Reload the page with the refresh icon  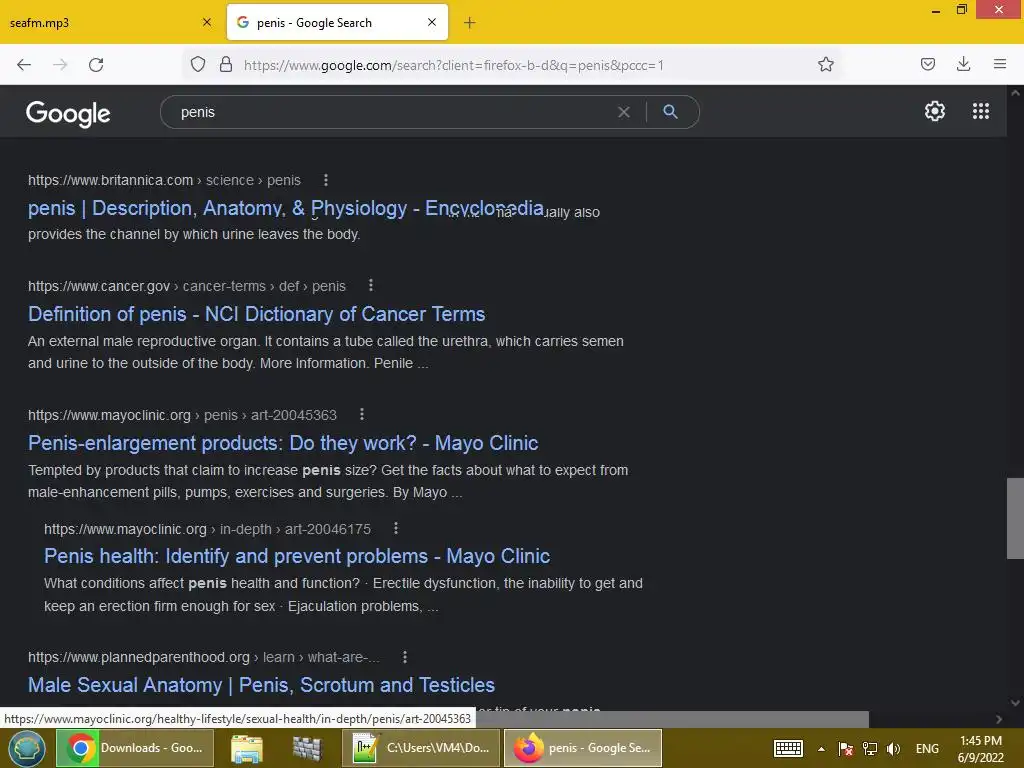click(96, 65)
